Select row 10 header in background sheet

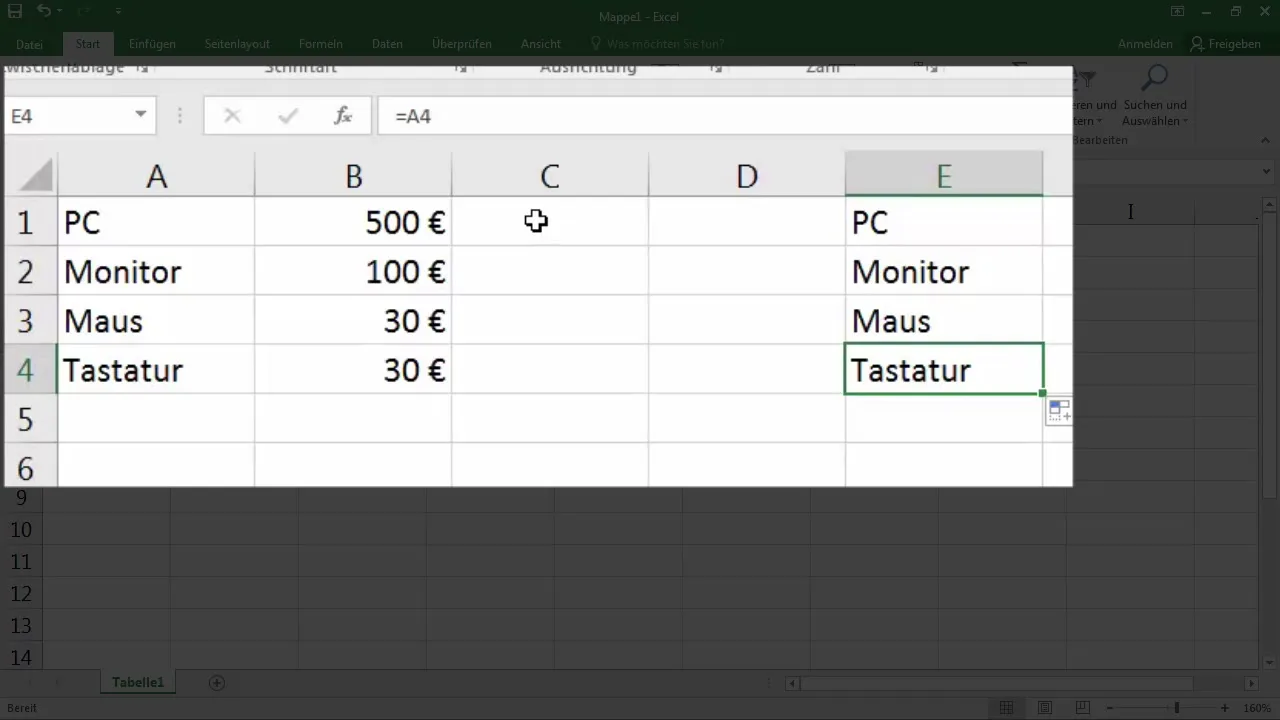21,530
